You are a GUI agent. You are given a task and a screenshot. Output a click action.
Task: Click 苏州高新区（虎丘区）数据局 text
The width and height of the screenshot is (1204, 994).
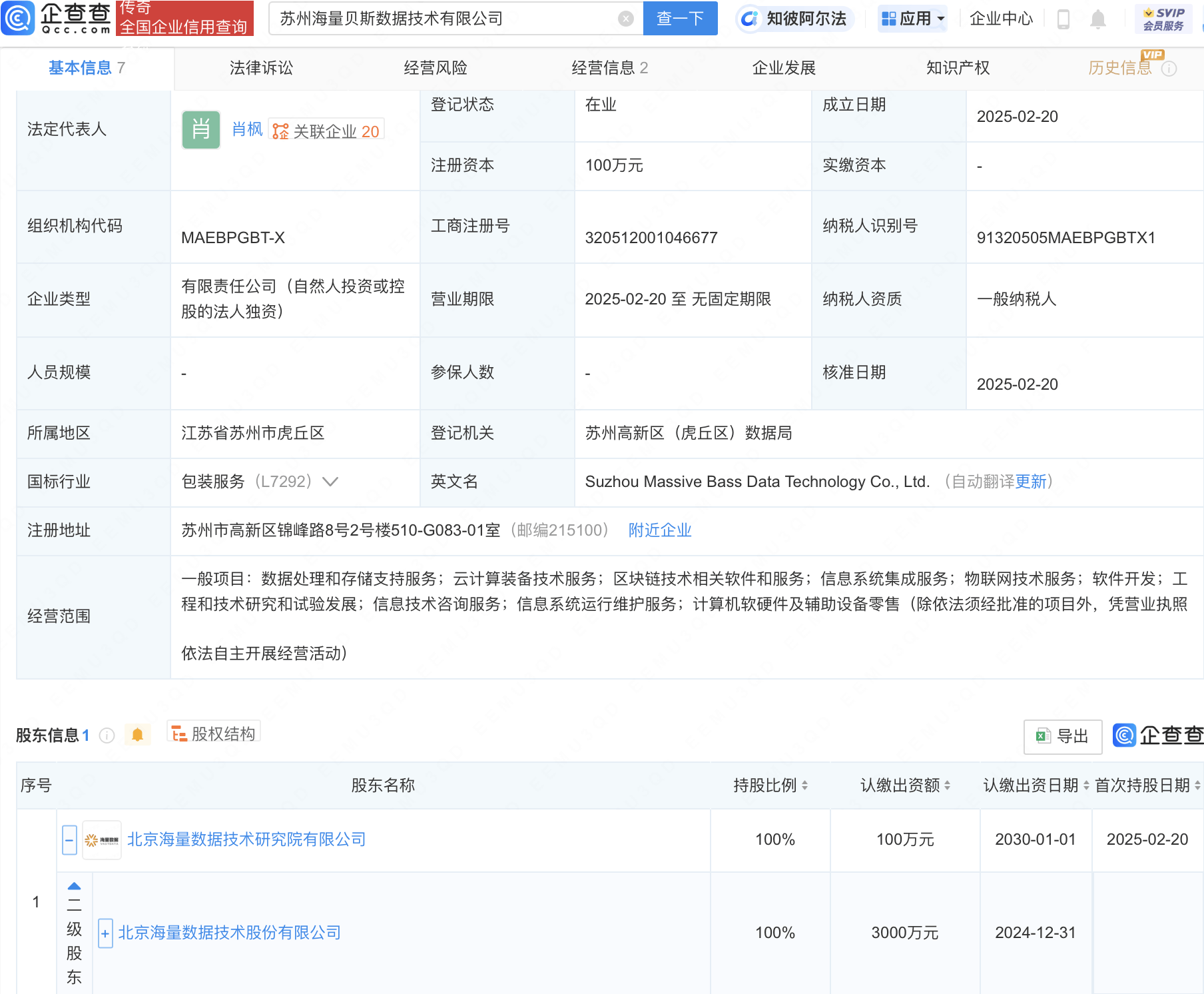pos(689,433)
